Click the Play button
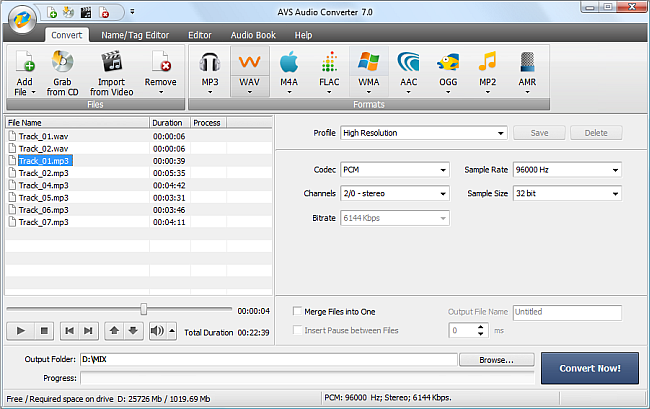Screen dimensions: 650x409 tap(21, 331)
